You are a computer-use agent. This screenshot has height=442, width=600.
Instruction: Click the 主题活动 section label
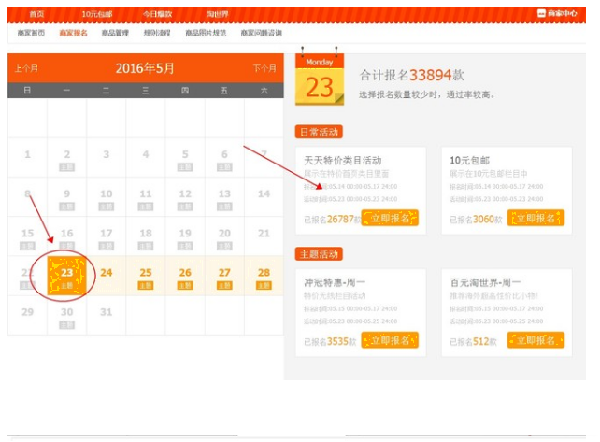coord(318,254)
